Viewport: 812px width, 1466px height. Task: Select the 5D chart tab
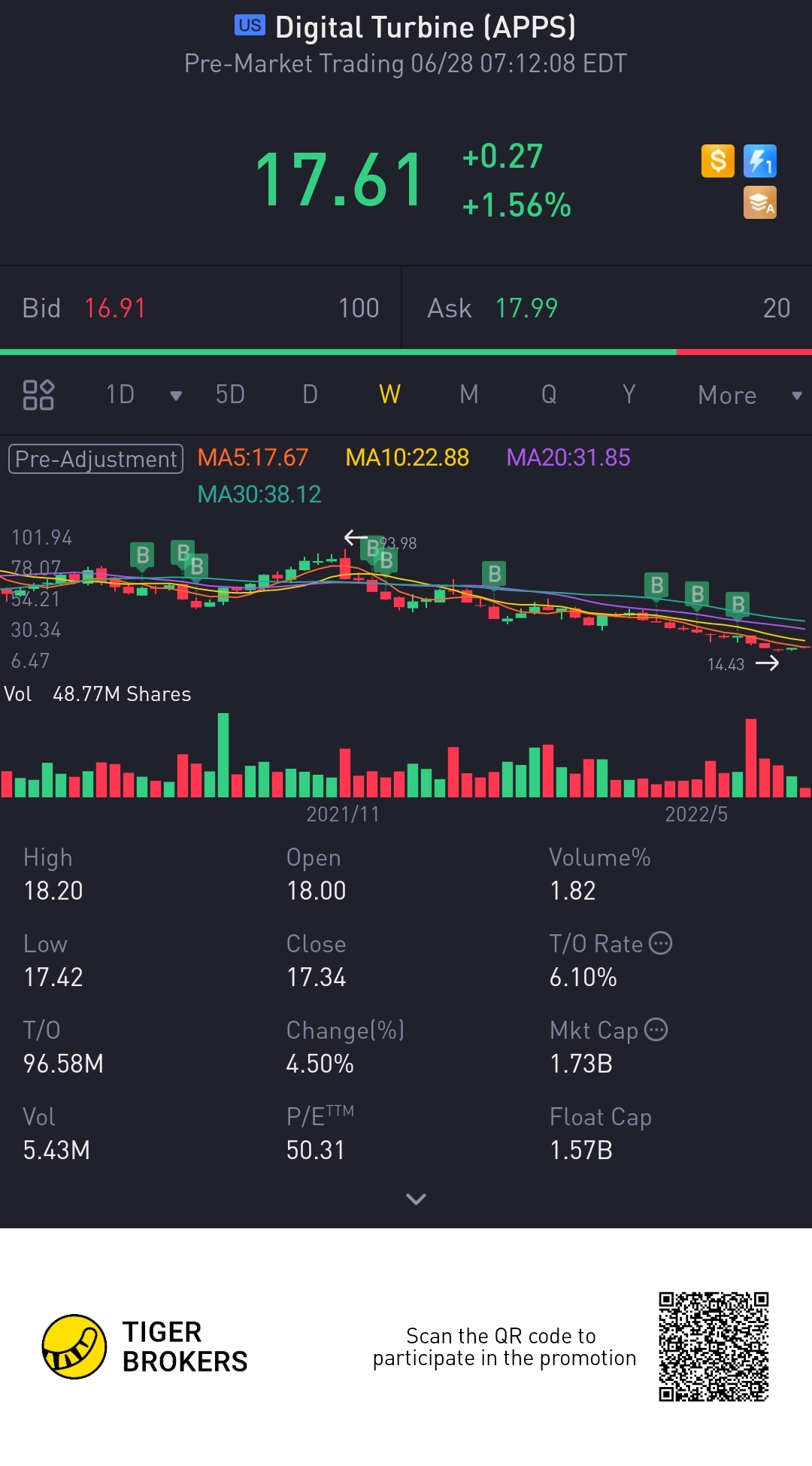pyautogui.click(x=230, y=394)
